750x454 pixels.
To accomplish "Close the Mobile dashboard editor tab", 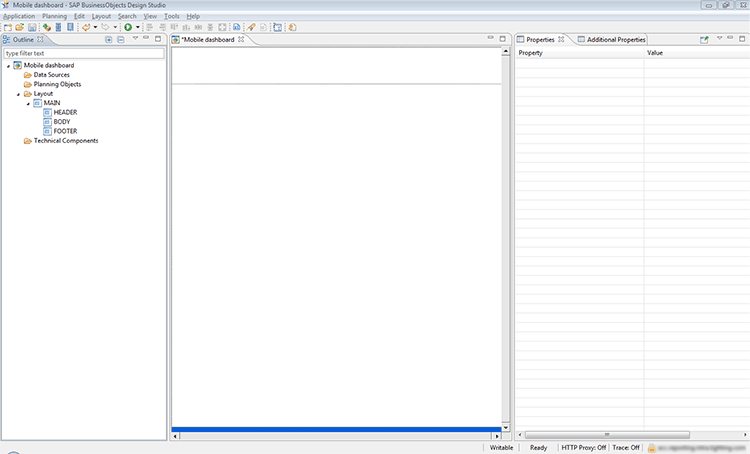I will click(241, 39).
